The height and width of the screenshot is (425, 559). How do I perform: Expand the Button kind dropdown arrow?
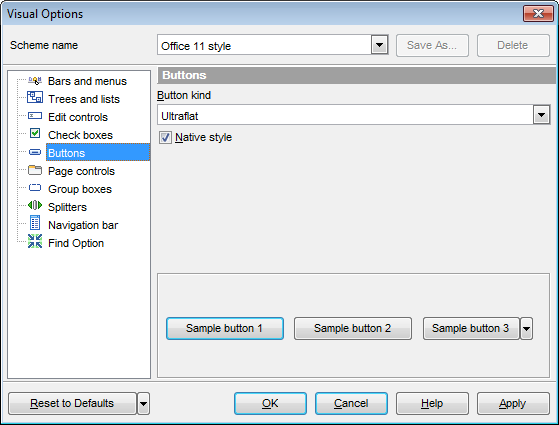click(541, 115)
